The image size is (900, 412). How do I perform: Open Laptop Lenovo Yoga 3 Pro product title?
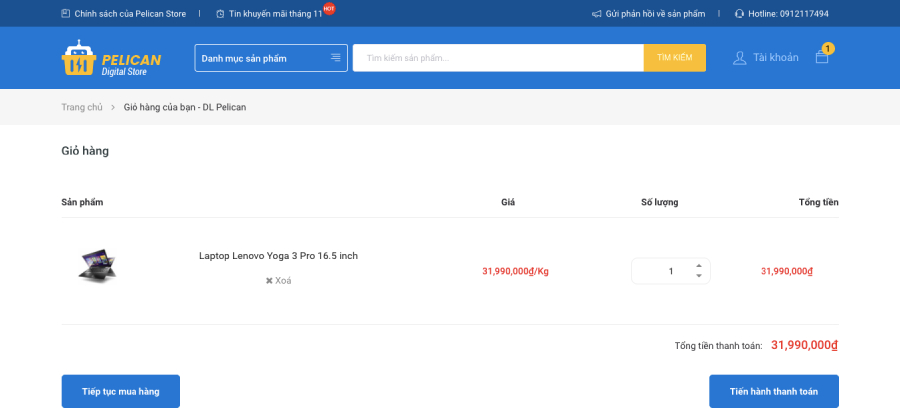(x=278, y=256)
